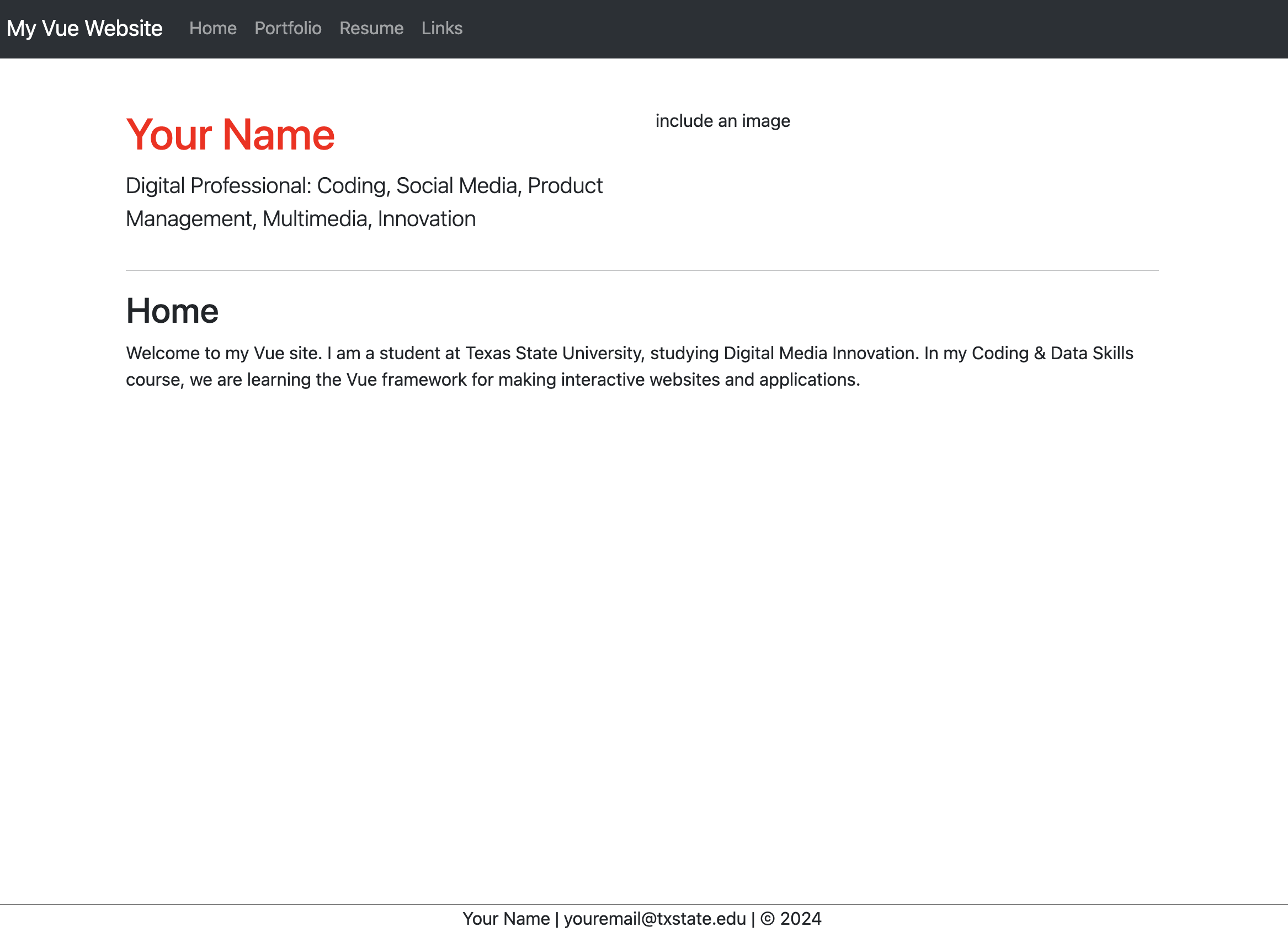The image size is (1288, 938).
Task: Open the Home nav link
Action: (212, 28)
